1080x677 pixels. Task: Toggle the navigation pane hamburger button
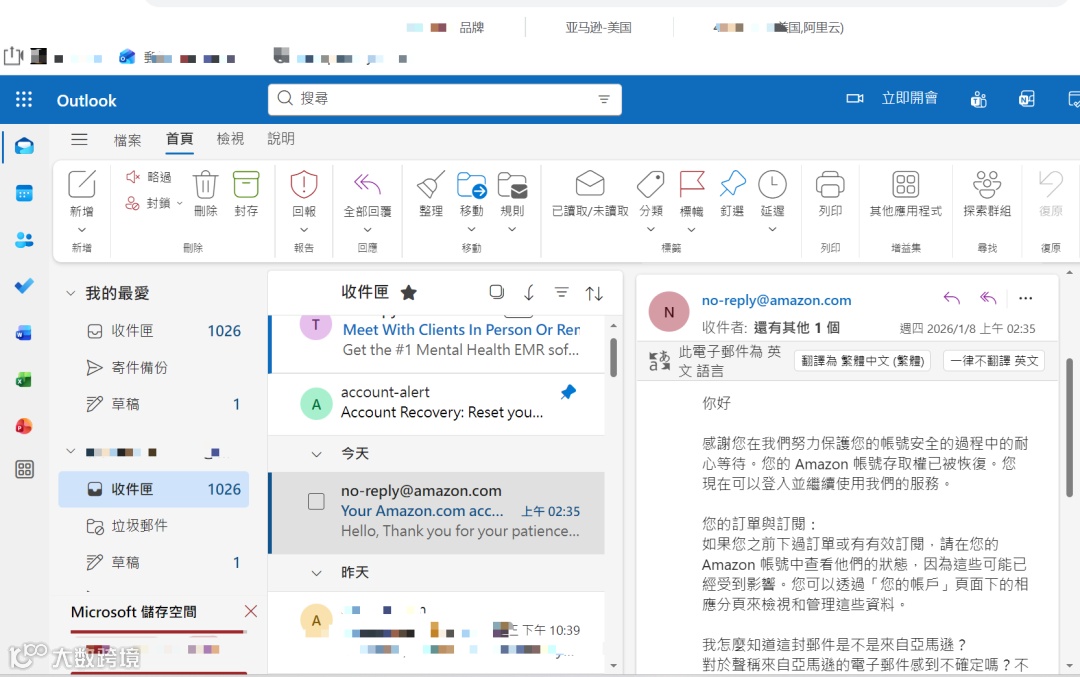click(79, 139)
